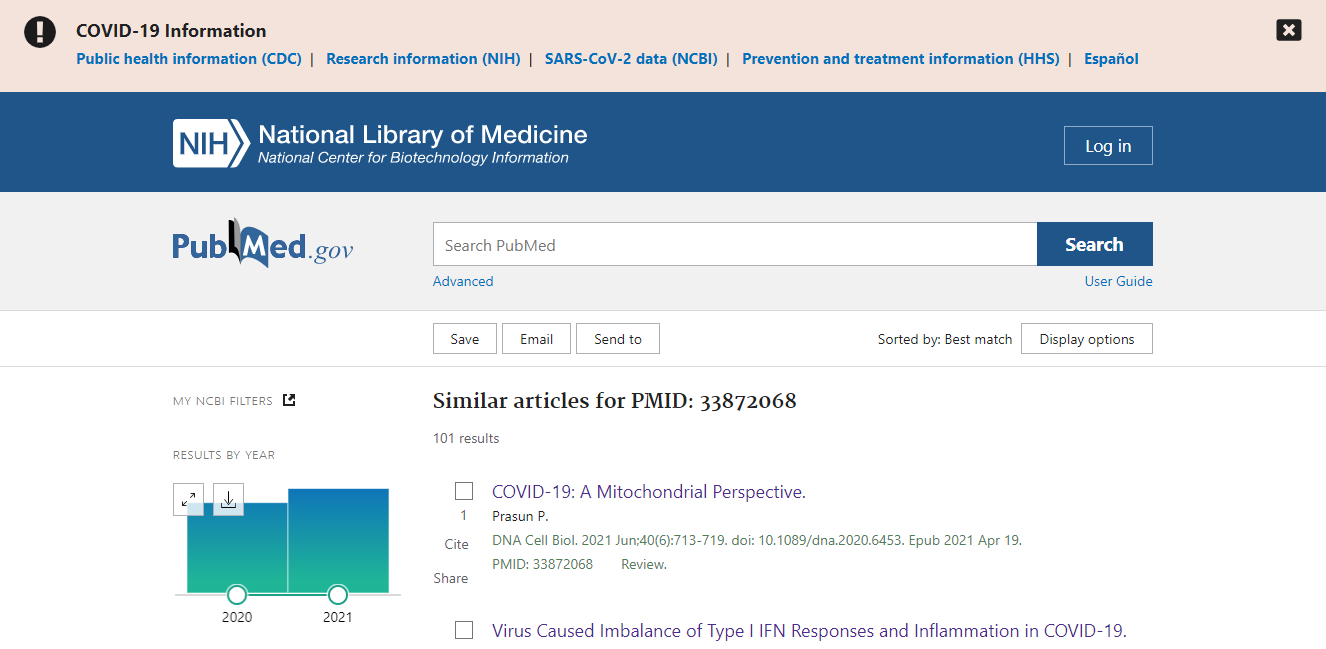
Task: Open the Advanced search link
Action: tap(463, 281)
